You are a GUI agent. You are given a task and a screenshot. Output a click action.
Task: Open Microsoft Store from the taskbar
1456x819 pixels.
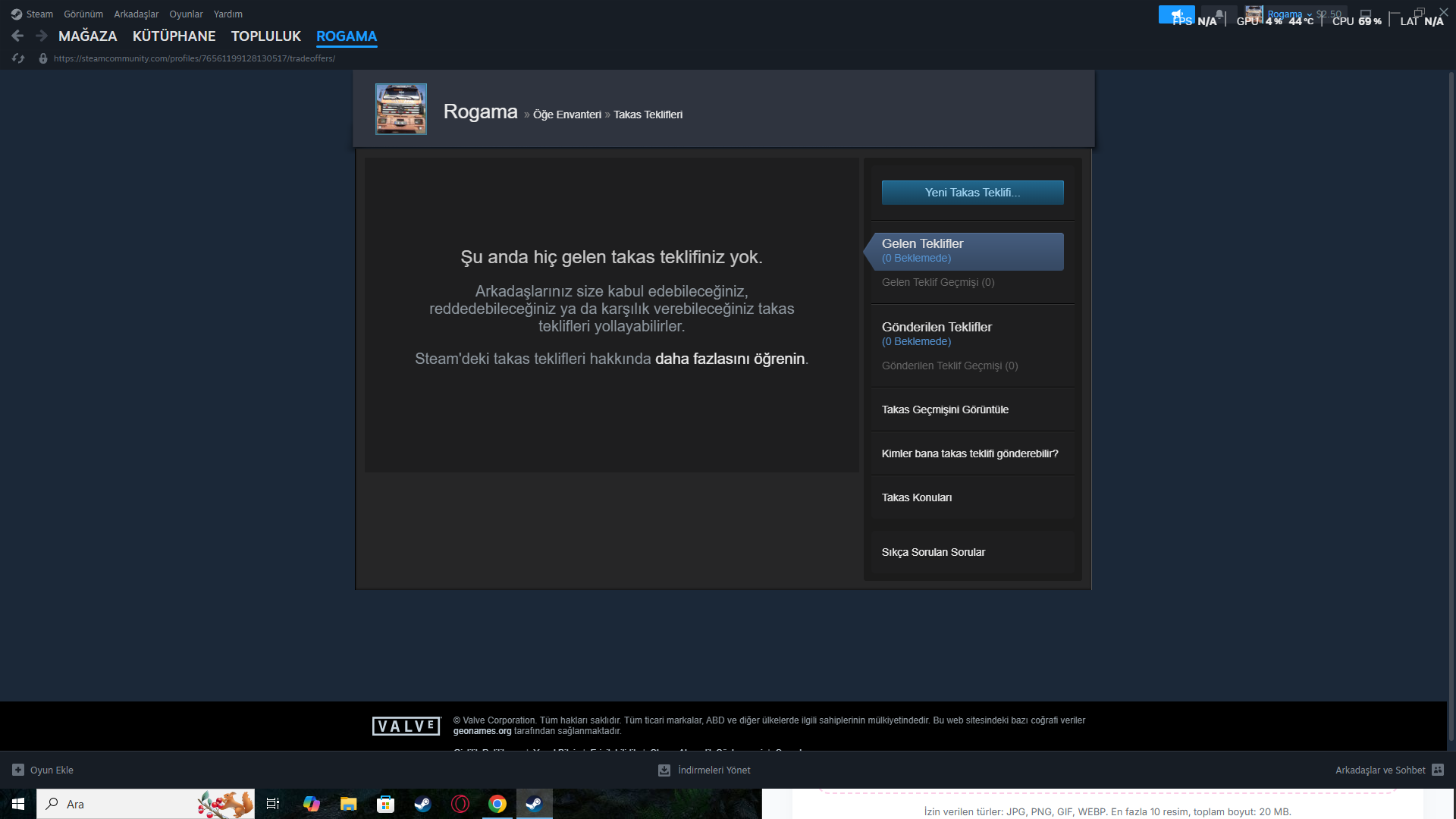click(x=385, y=804)
